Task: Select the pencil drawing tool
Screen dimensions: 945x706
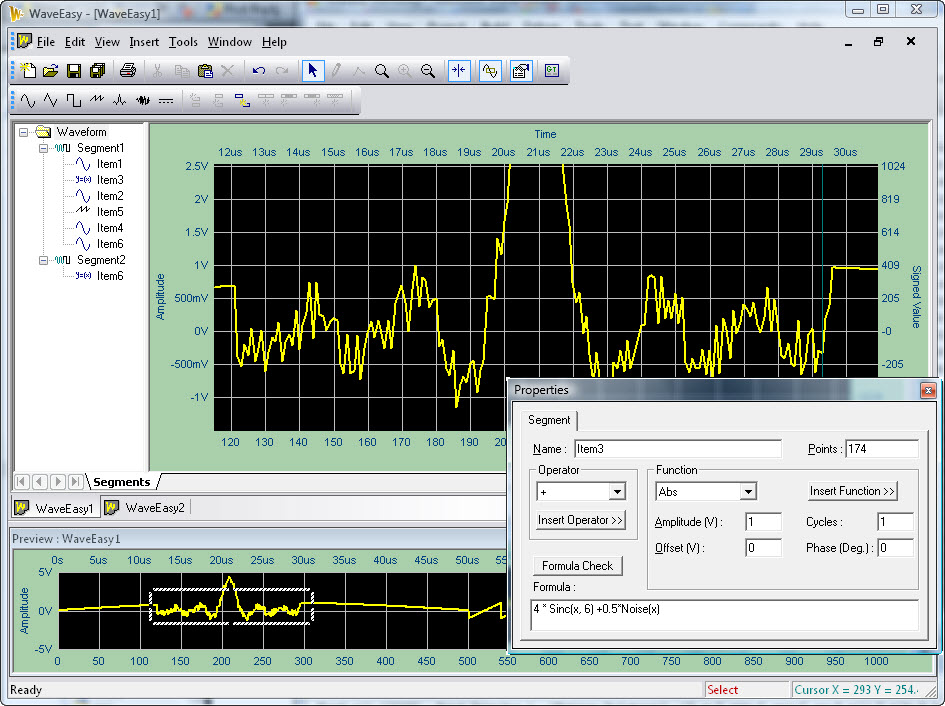Action: (x=335, y=70)
